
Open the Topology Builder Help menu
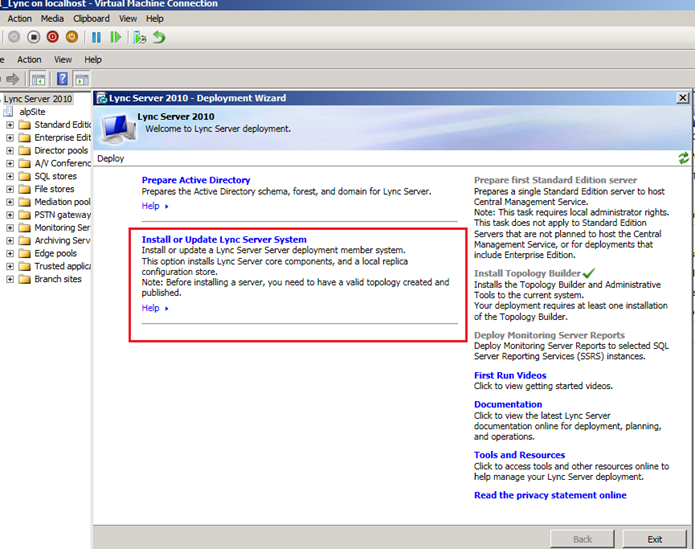point(93,59)
